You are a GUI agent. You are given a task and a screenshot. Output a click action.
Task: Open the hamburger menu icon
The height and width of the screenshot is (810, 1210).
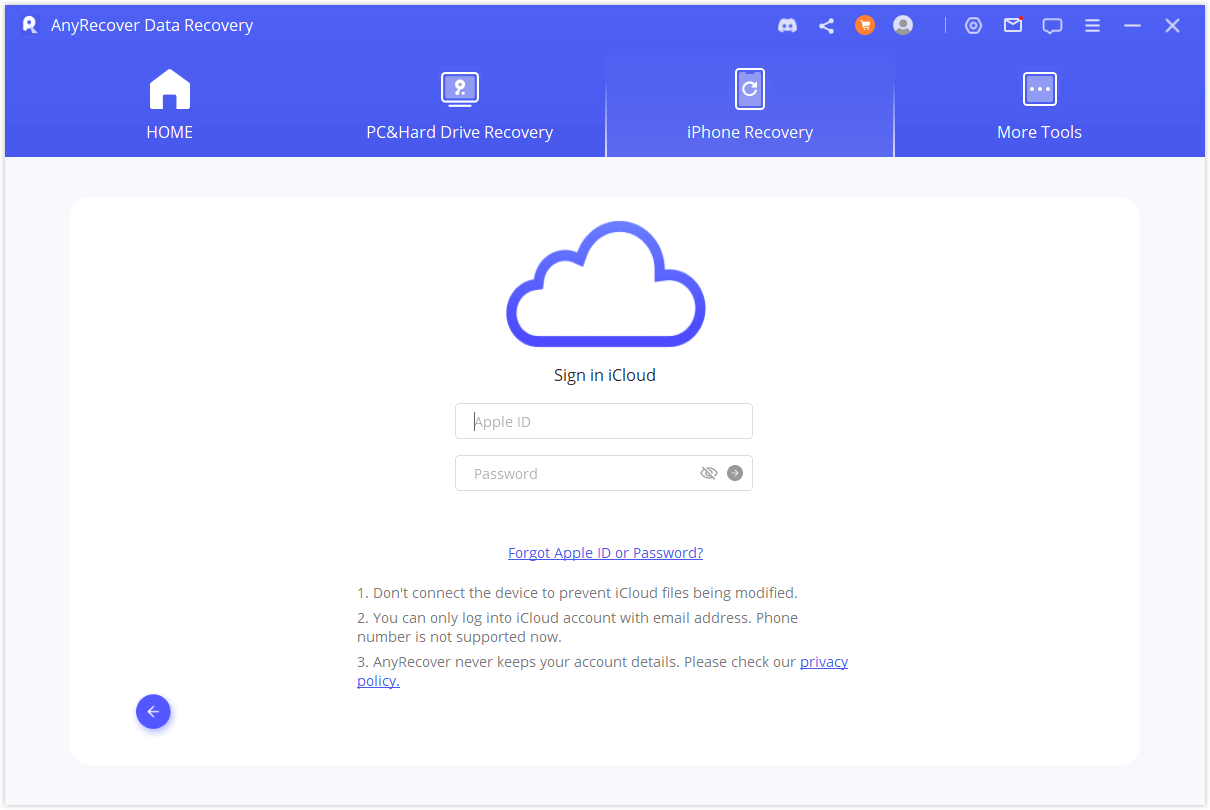1093,26
